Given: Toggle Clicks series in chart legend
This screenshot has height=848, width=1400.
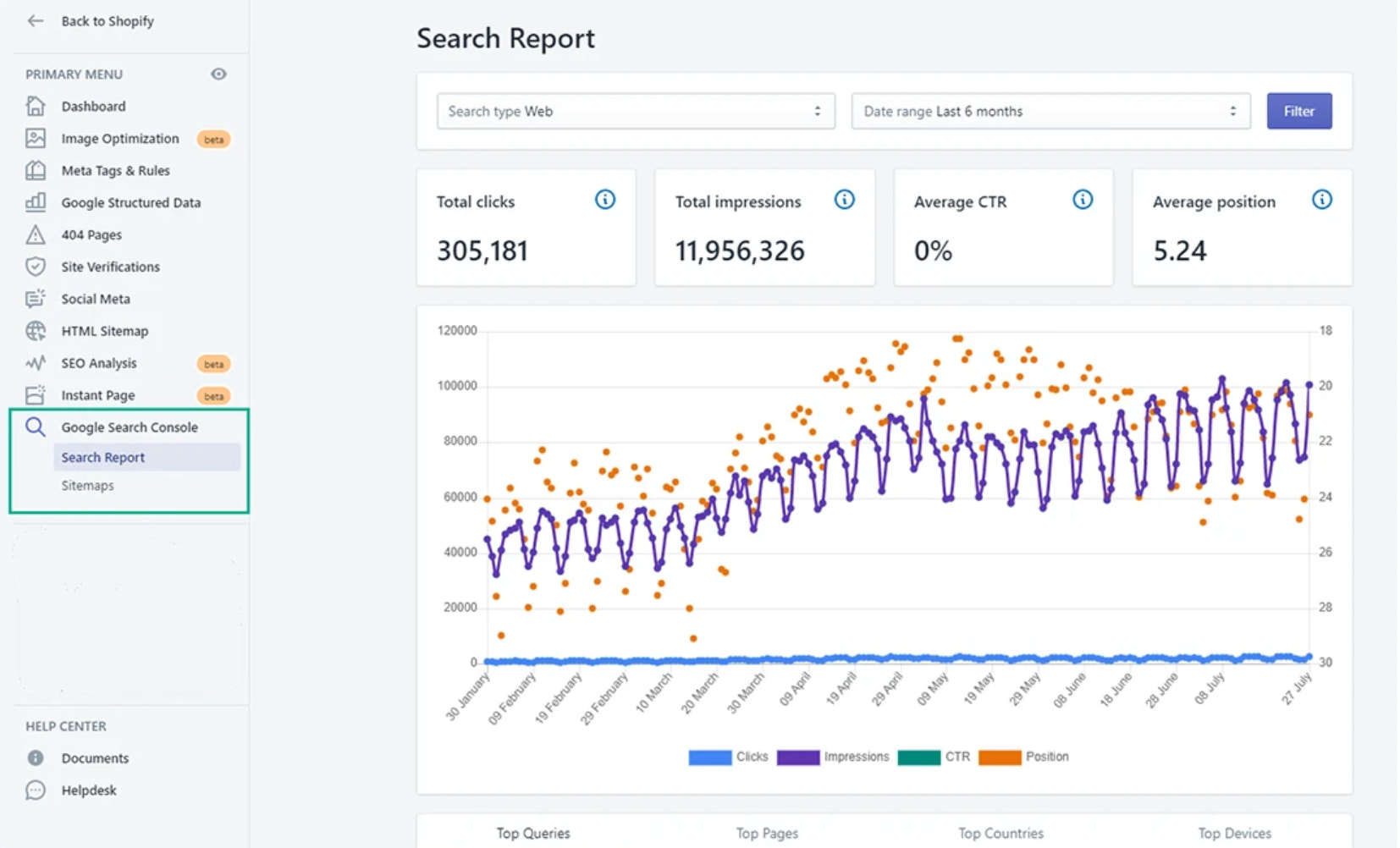Looking at the screenshot, I should coord(728,757).
